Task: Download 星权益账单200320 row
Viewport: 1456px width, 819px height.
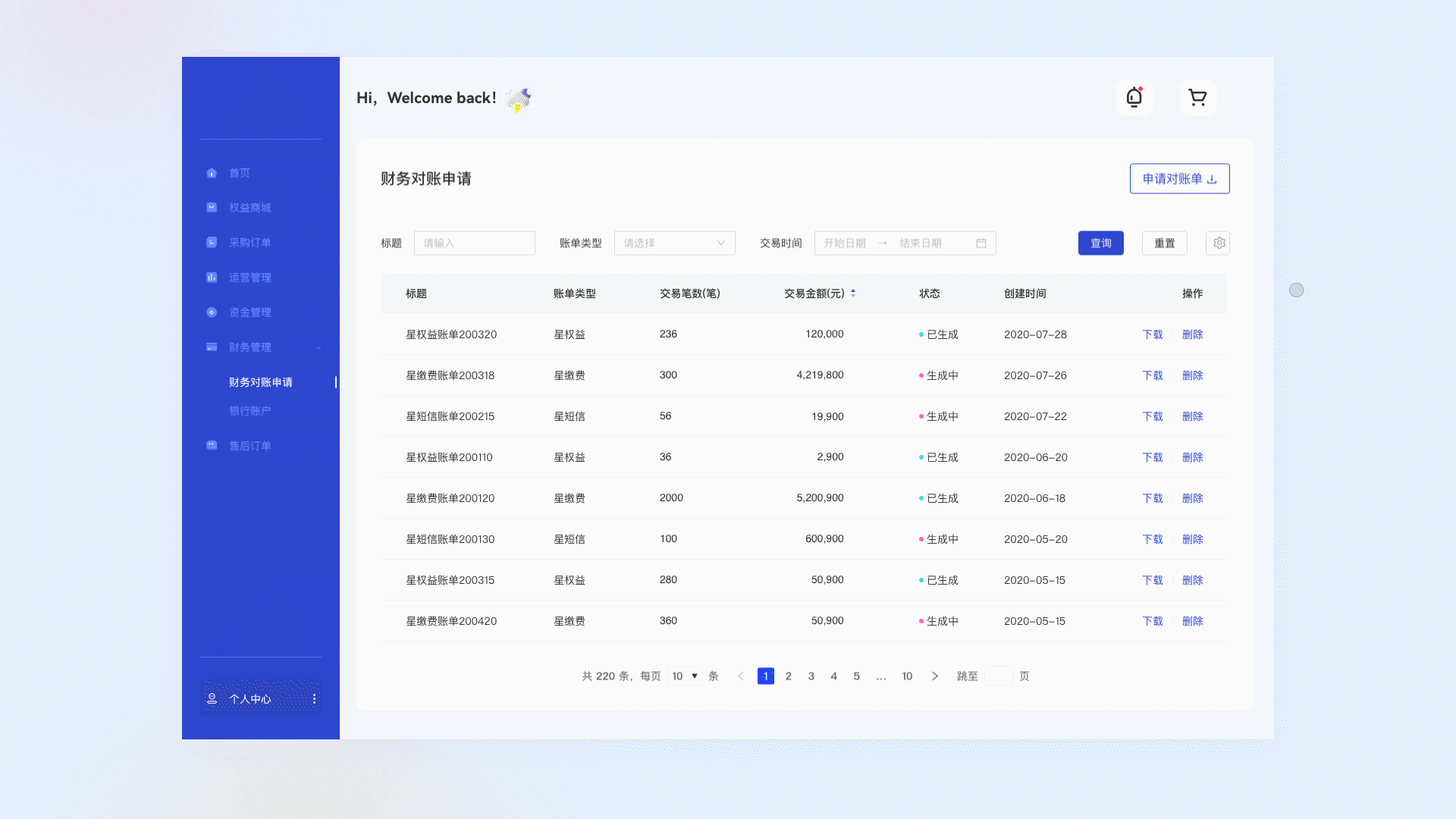Action: pos(1153,334)
